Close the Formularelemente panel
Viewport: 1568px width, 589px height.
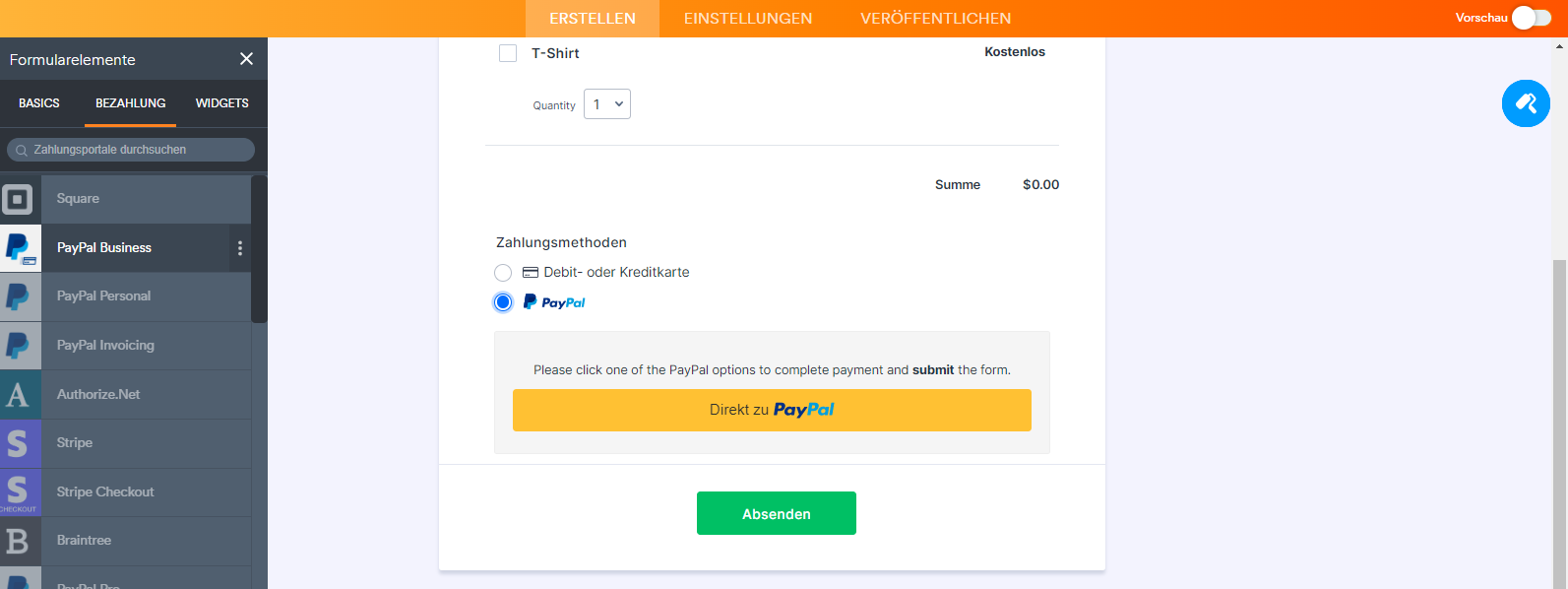(246, 59)
